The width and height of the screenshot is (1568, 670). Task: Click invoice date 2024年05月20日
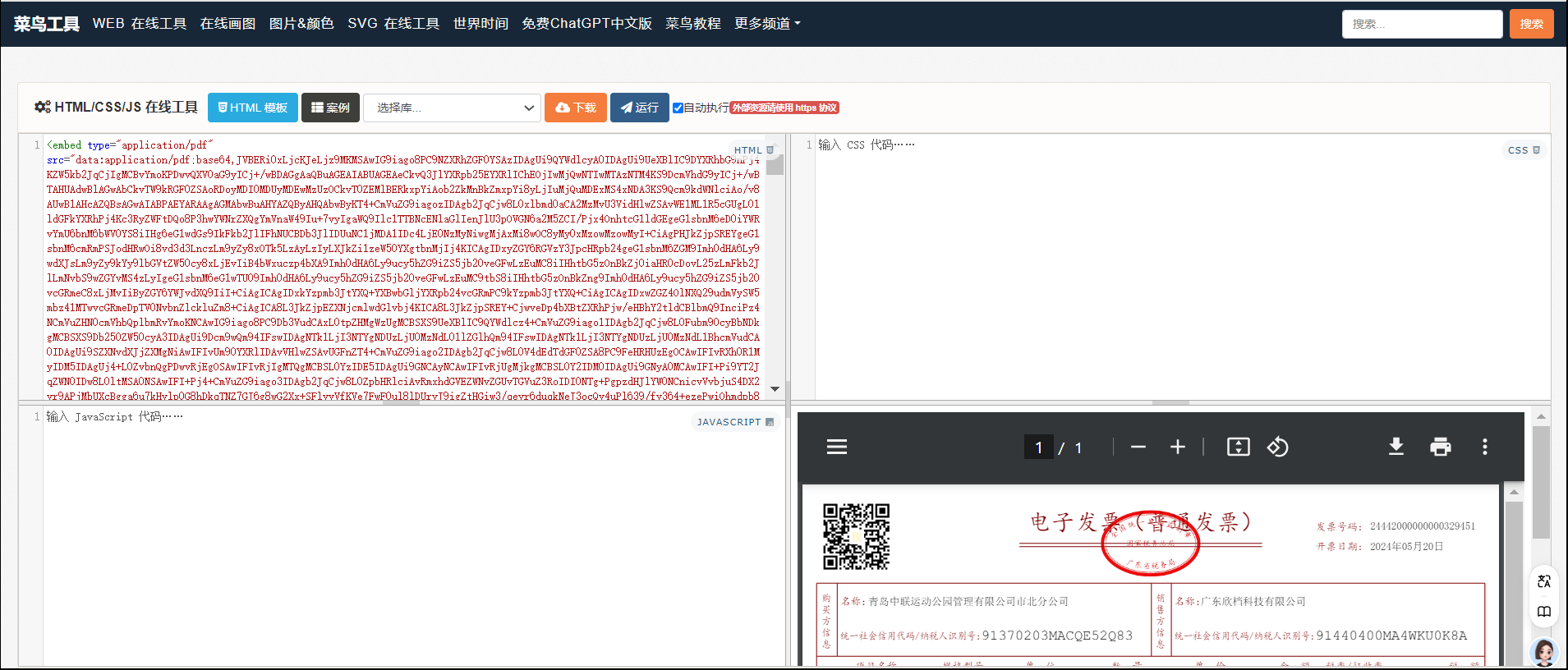[x=1406, y=546]
